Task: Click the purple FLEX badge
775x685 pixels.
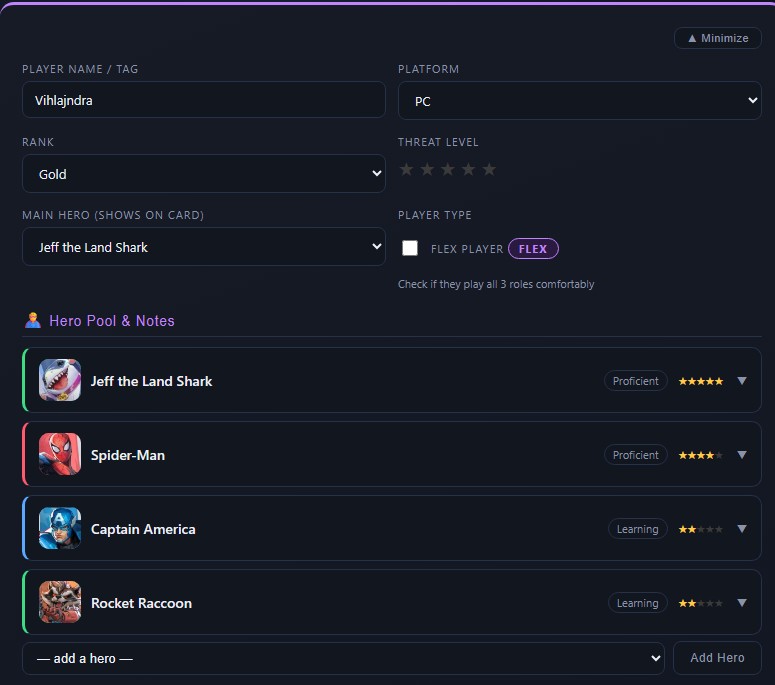Action: pos(533,249)
